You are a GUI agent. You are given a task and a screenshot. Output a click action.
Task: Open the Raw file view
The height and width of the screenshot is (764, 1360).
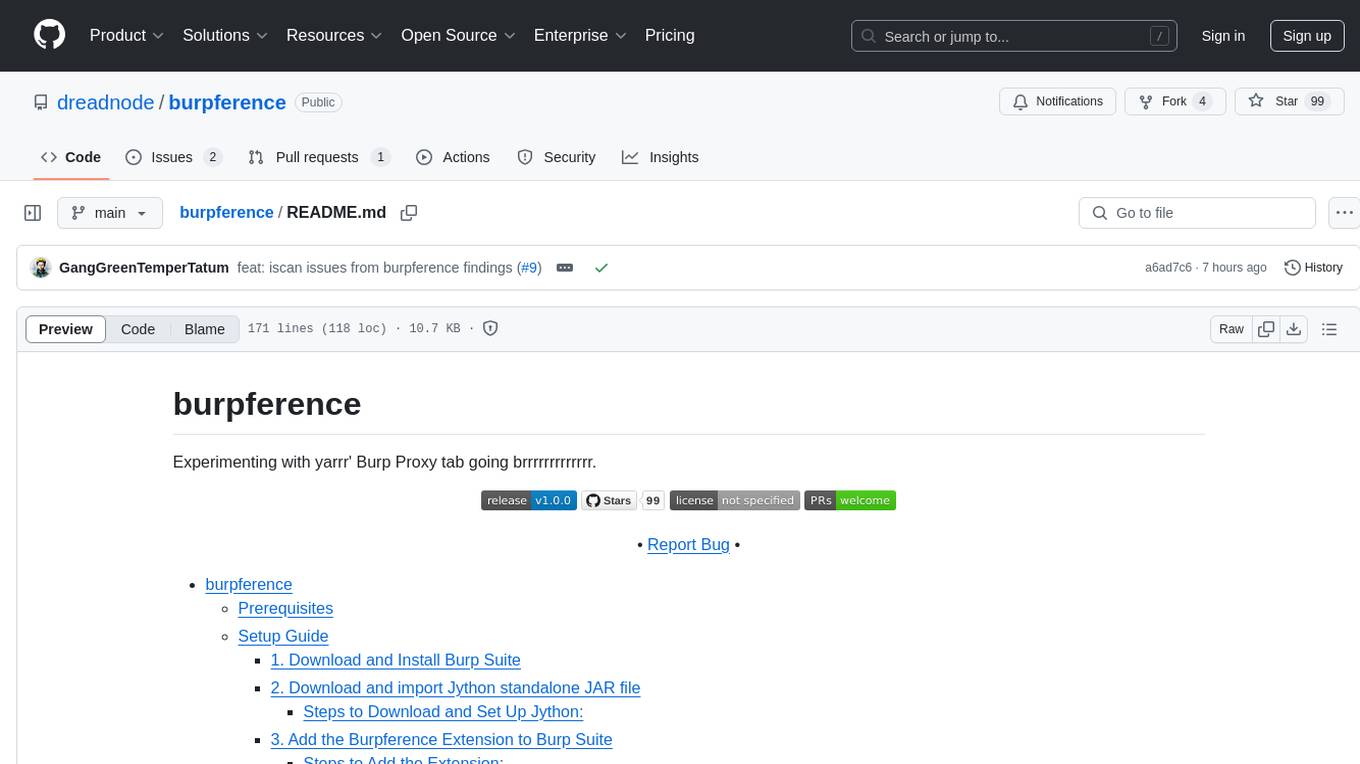(1231, 329)
